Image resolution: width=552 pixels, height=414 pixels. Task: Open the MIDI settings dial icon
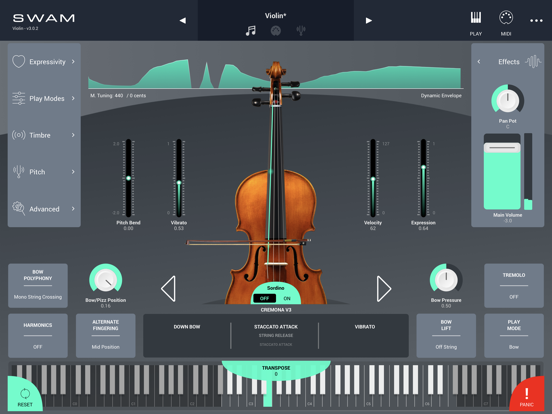506,18
